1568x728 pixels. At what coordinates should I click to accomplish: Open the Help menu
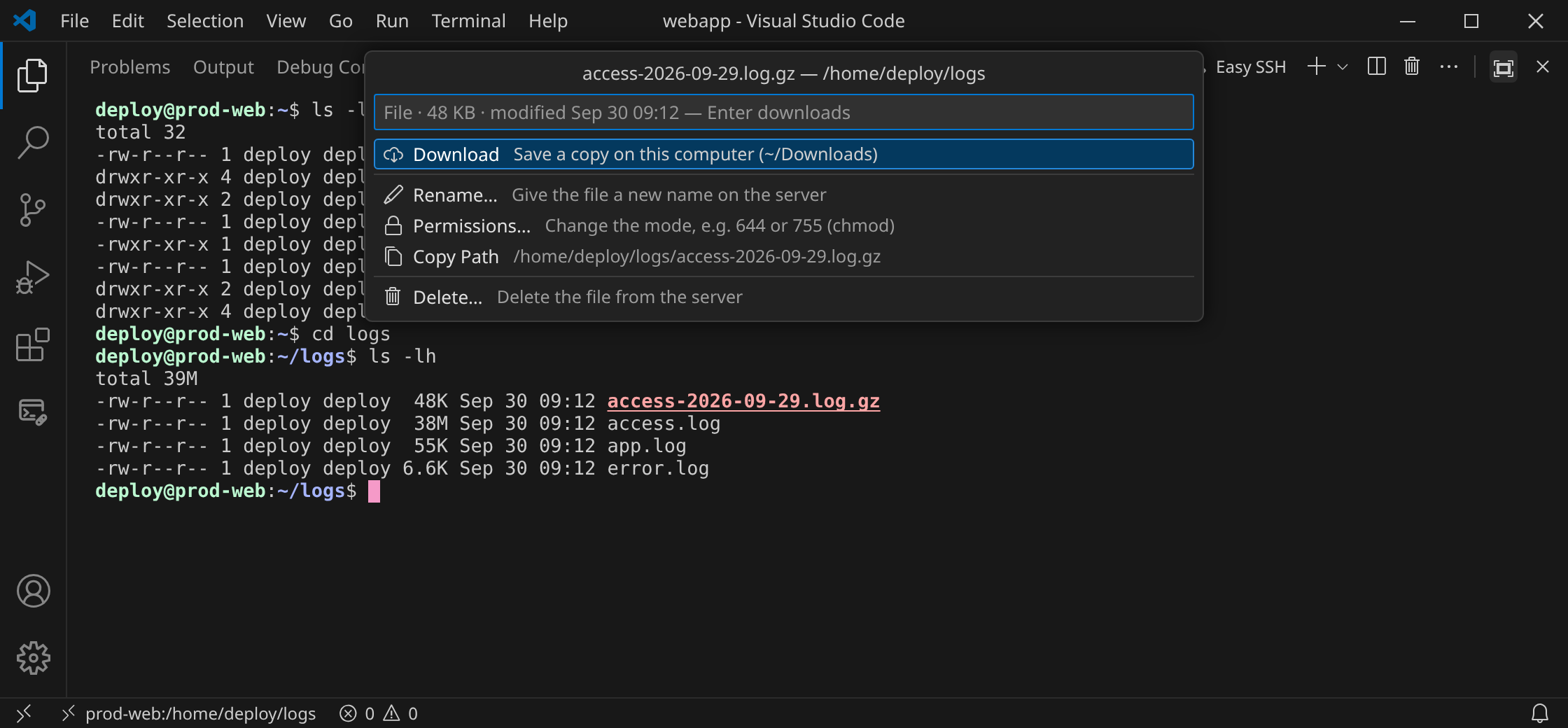[x=548, y=21]
